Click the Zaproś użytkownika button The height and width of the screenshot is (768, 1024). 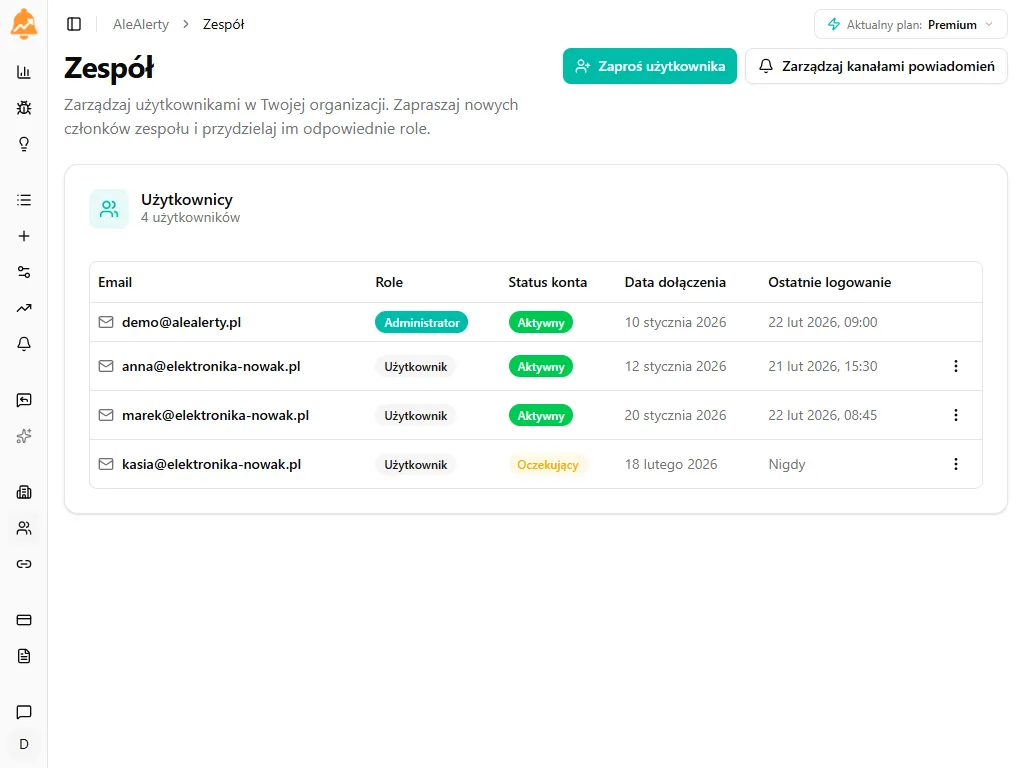point(650,66)
